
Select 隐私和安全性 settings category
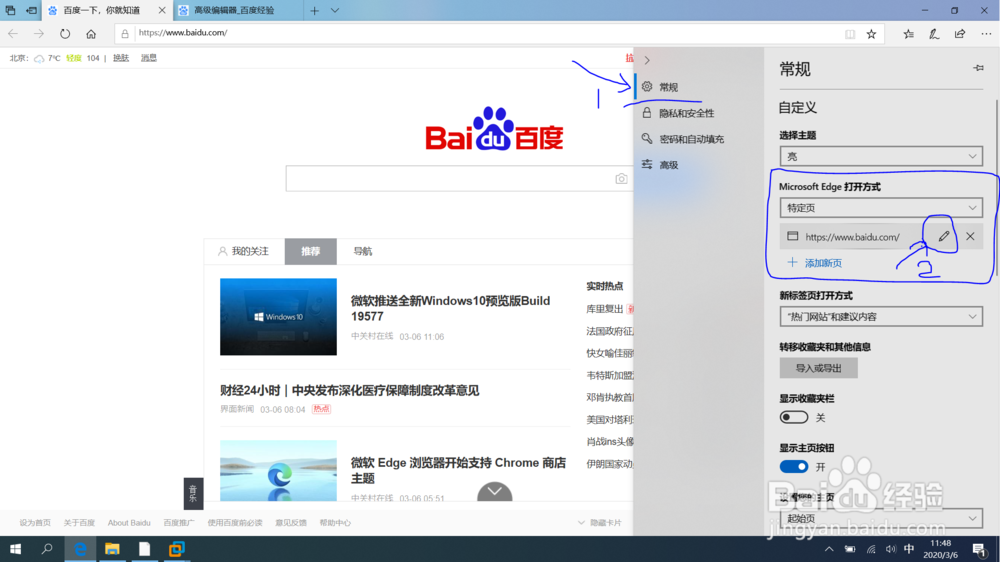coord(698,113)
